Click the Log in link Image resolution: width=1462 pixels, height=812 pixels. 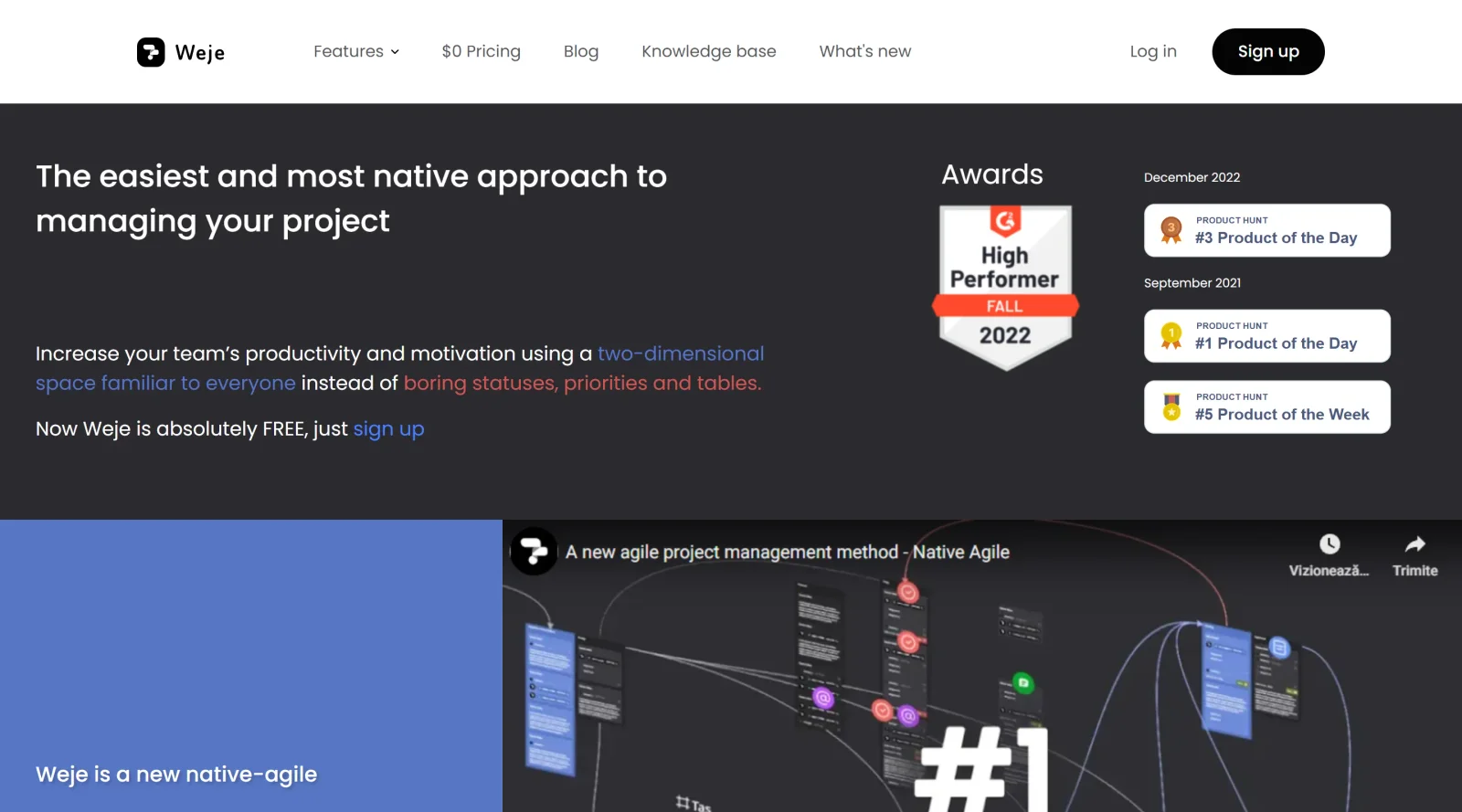point(1153,51)
